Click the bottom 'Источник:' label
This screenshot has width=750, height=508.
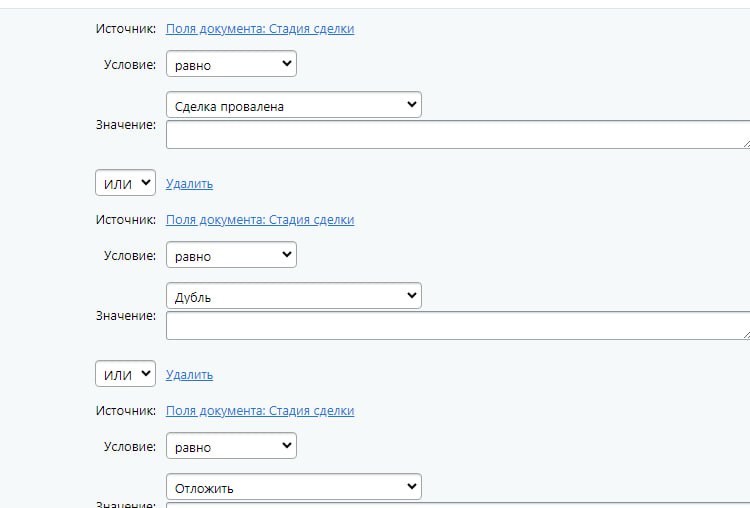(x=126, y=411)
